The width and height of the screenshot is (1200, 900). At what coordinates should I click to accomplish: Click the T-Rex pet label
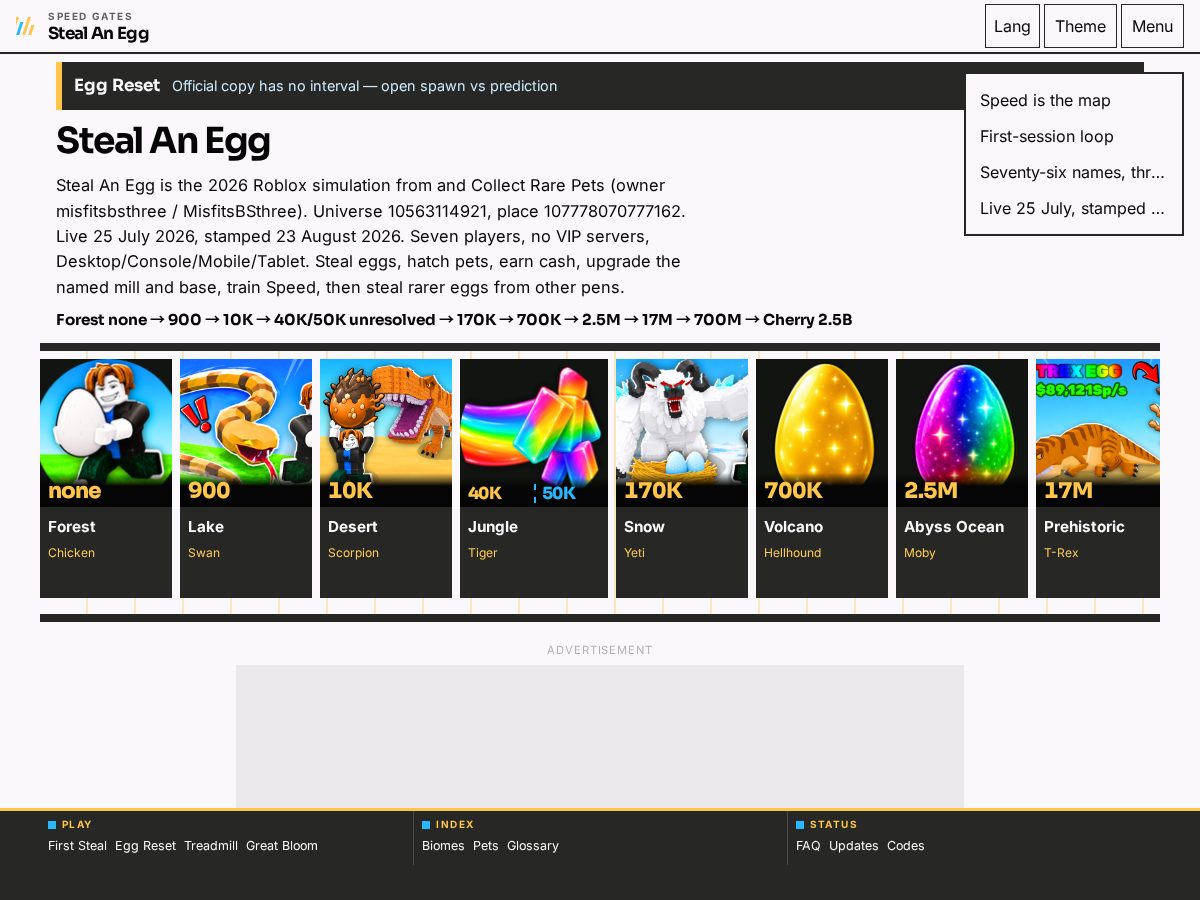1061,553
